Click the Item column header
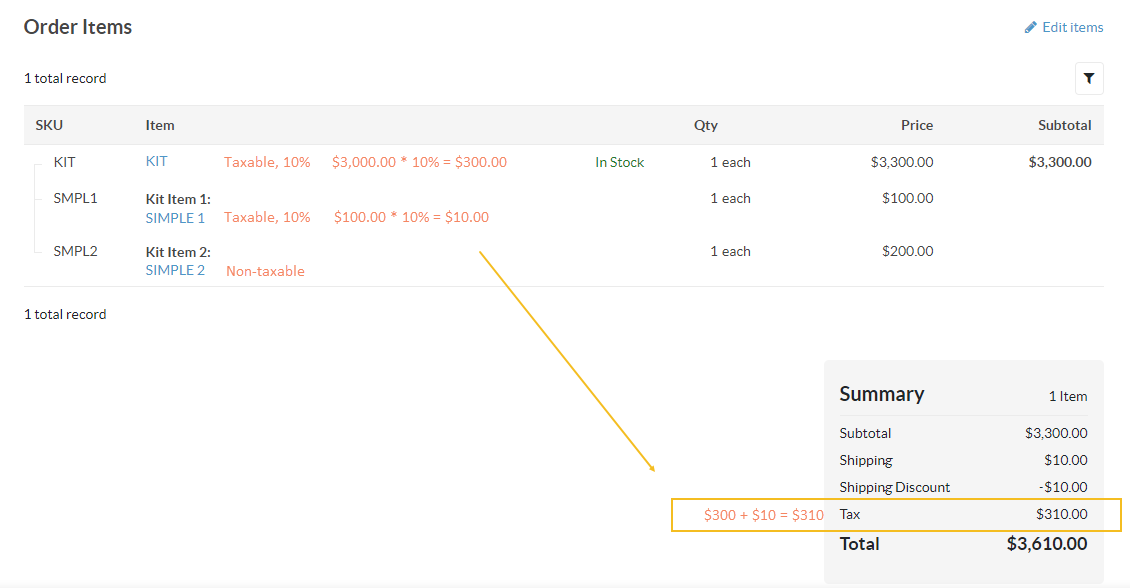Image resolution: width=1130 pixels, height=588 pixels. 160,125
